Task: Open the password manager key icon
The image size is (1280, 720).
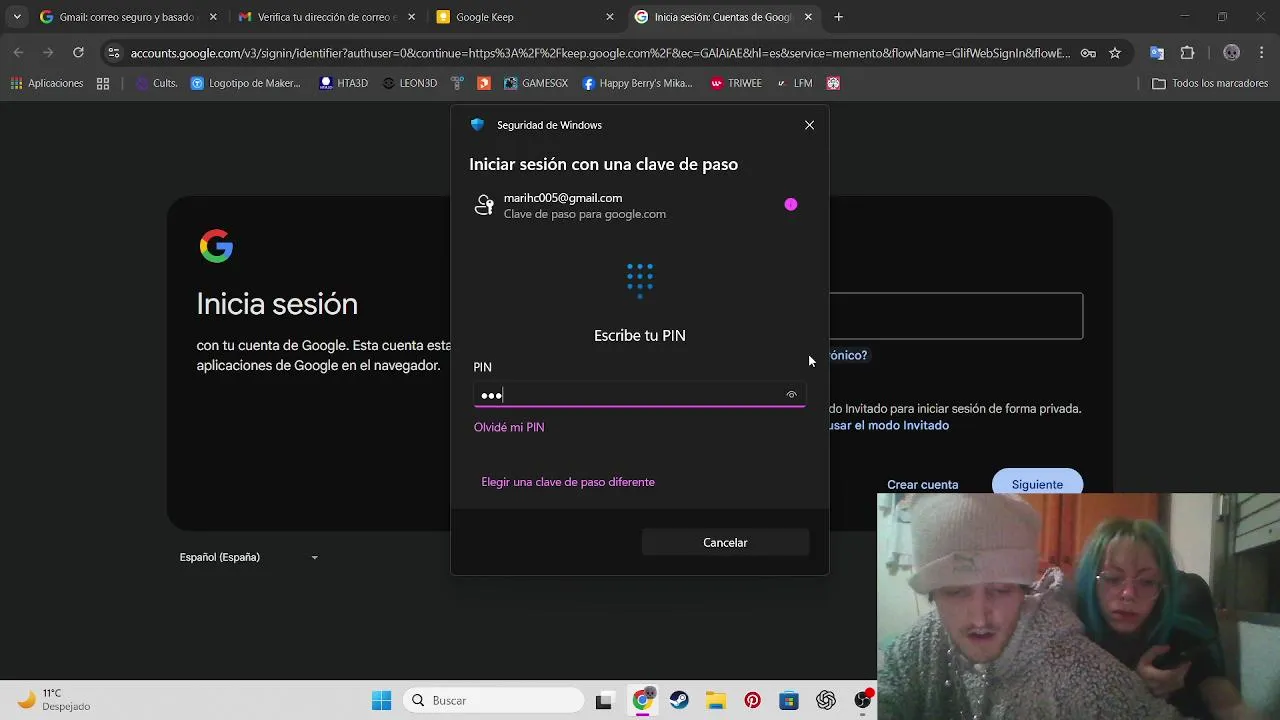Action: [1088, 53]
